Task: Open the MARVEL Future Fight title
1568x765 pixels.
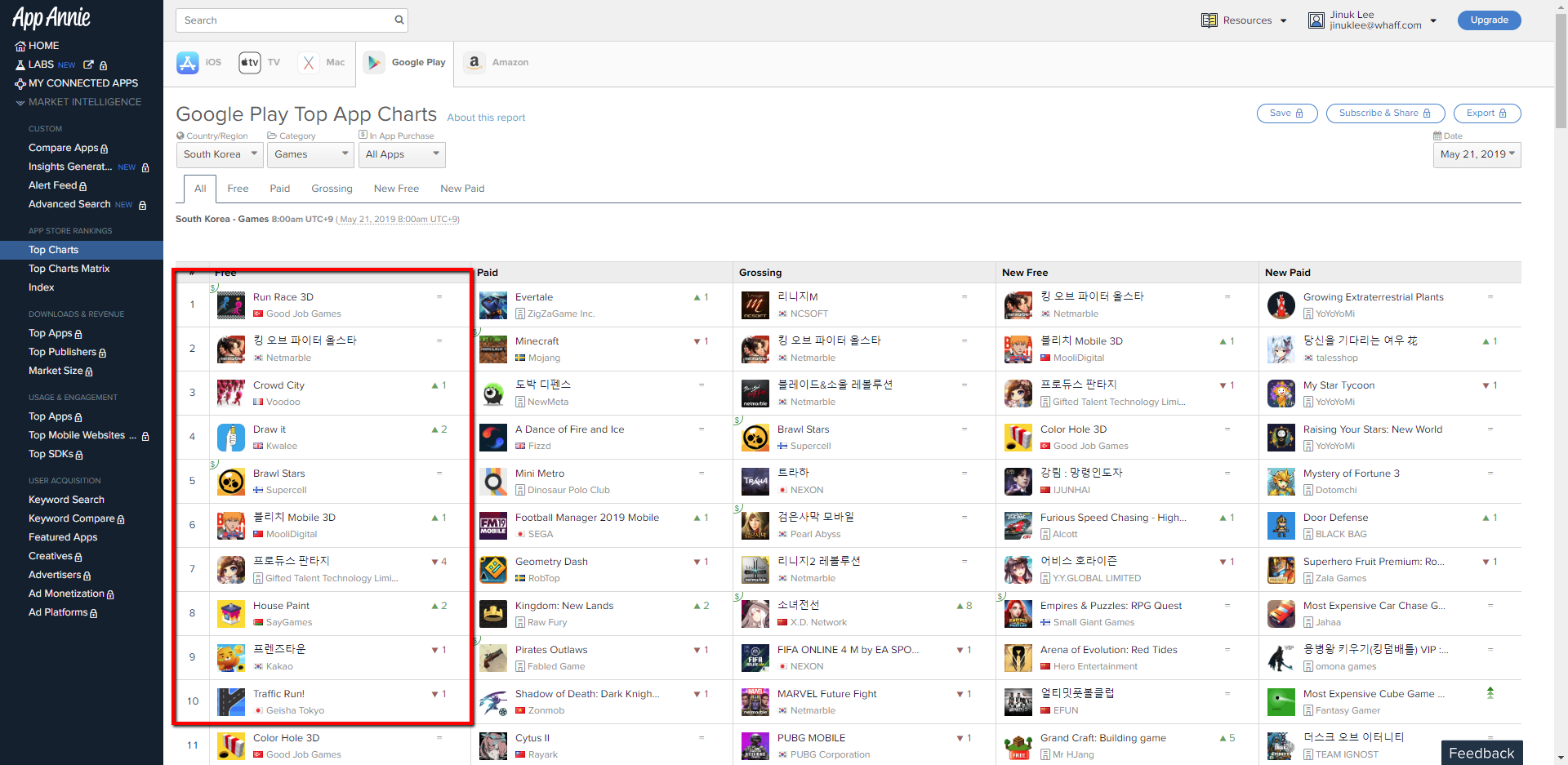Action: [826, 694]
